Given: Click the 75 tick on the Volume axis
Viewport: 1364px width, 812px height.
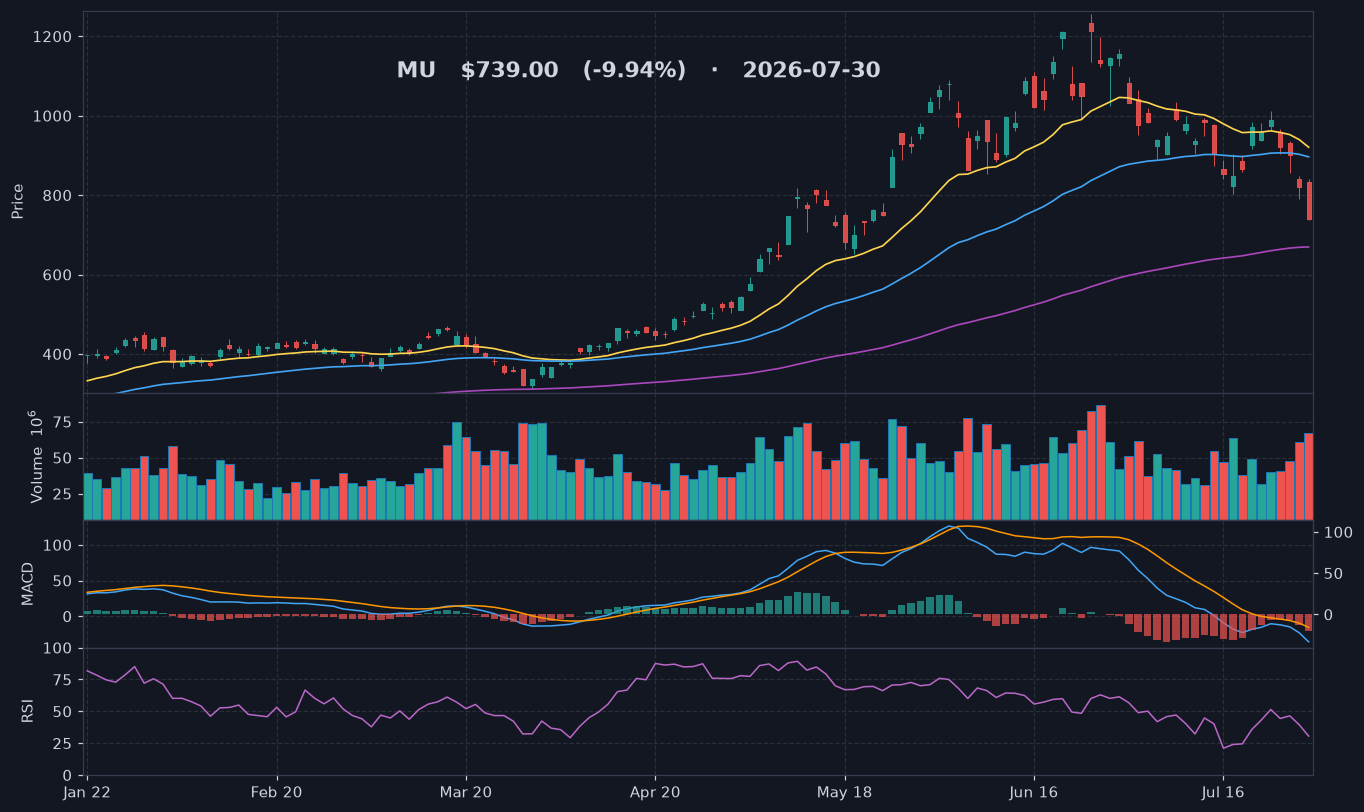Looking at the screenshot, I should coord(64,423).
